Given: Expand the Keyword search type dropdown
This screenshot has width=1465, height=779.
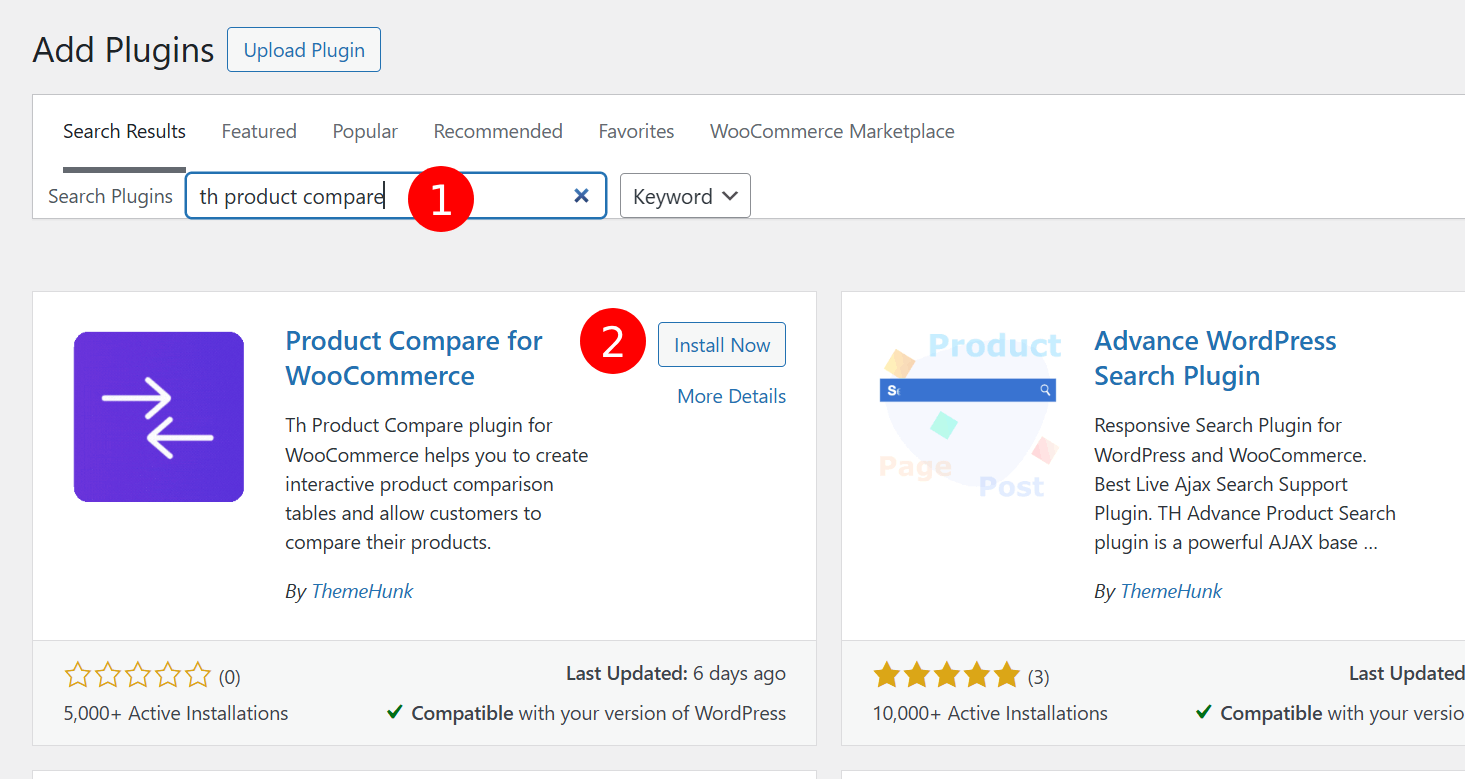Looking at the screenshot, I should coord(685,196).
